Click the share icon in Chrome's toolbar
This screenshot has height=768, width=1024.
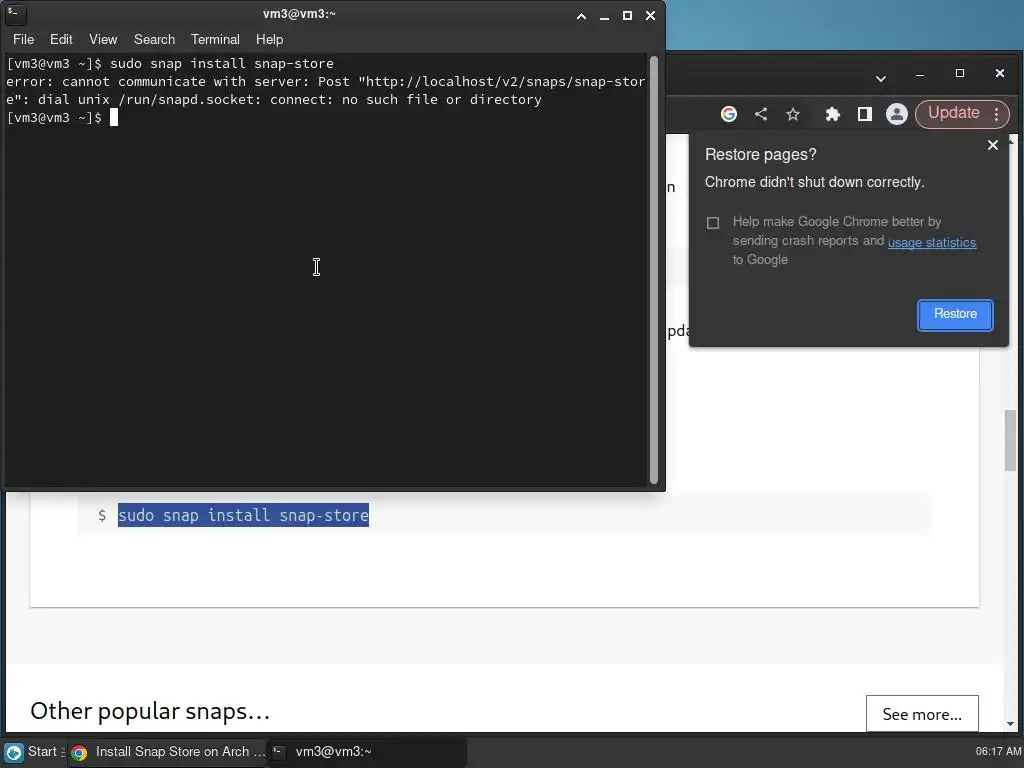coord(761,114)
